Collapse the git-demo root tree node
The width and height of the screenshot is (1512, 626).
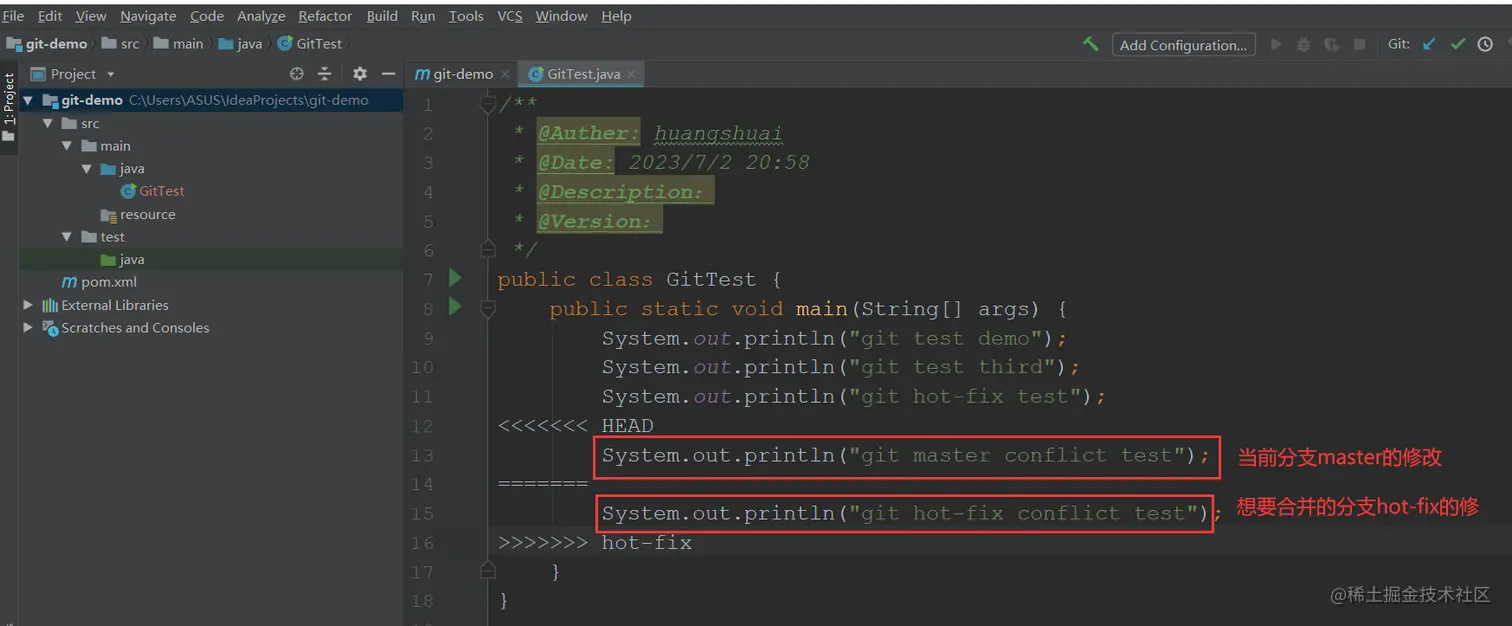point(27,100)
